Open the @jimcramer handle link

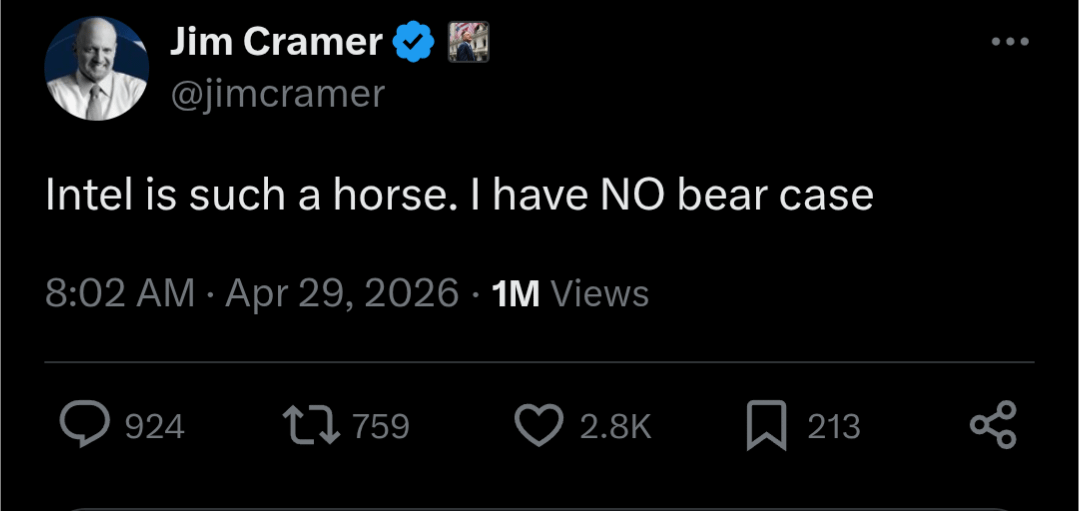coord(278,93)
